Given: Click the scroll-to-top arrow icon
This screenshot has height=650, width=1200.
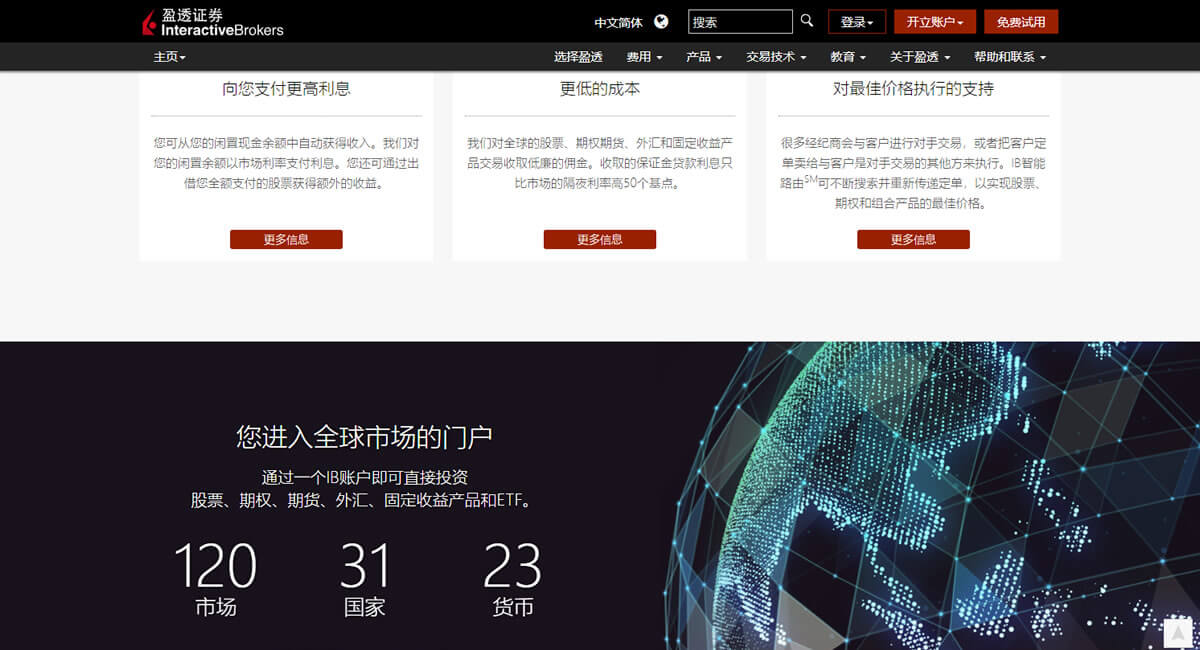Looking at the screenshot, I should 1179,632.
